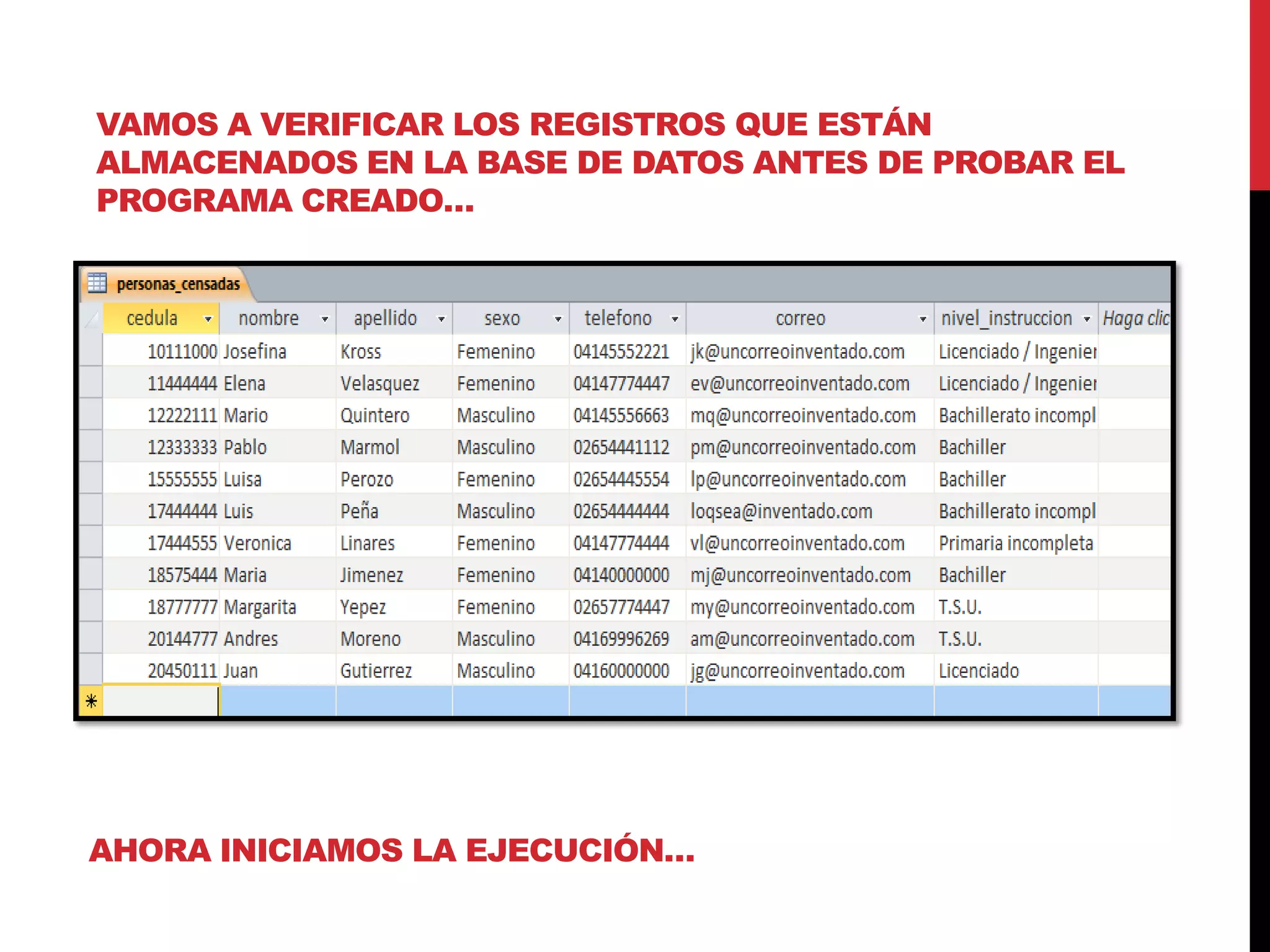Image resolution: width=1270 pixels, height=952 pixels.
Task: Click the nivel_instruccion column header label
Action: [1006, 318]
